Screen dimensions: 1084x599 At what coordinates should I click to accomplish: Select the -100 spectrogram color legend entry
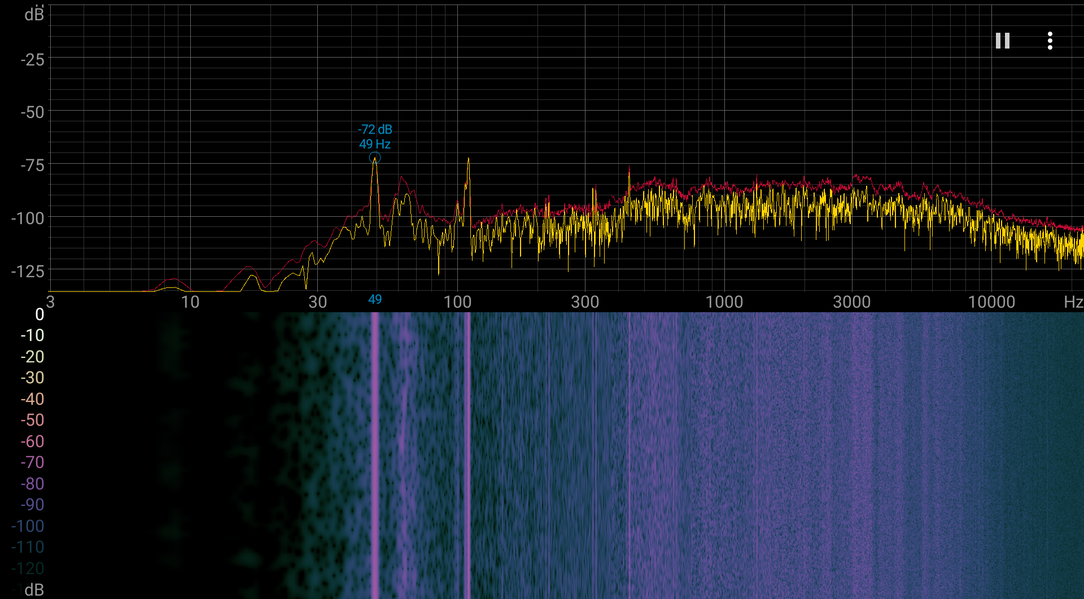coord(28,526)
